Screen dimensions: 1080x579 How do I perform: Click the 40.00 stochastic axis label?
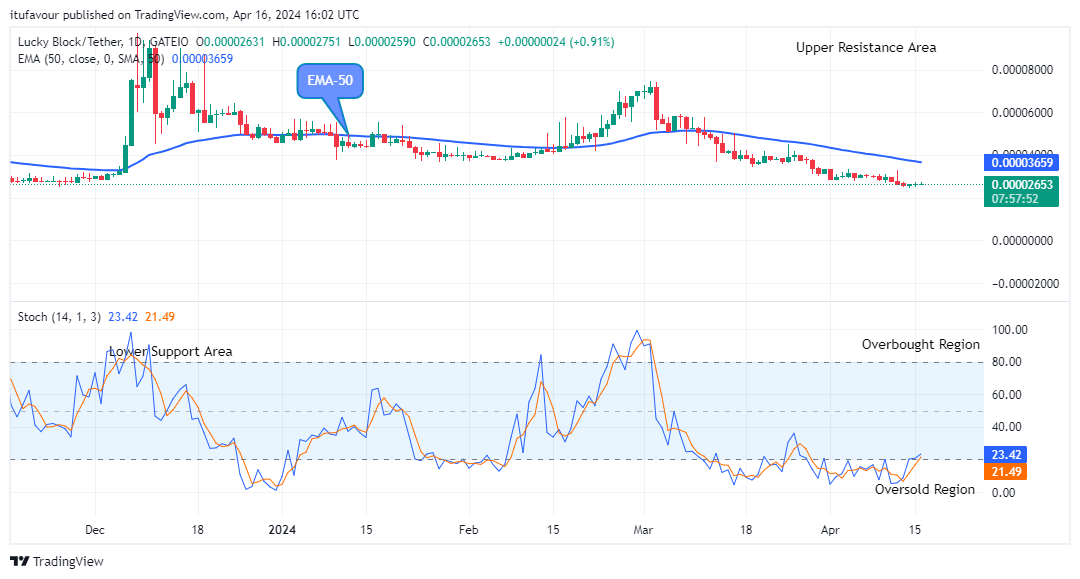(x=1006, y=427)
